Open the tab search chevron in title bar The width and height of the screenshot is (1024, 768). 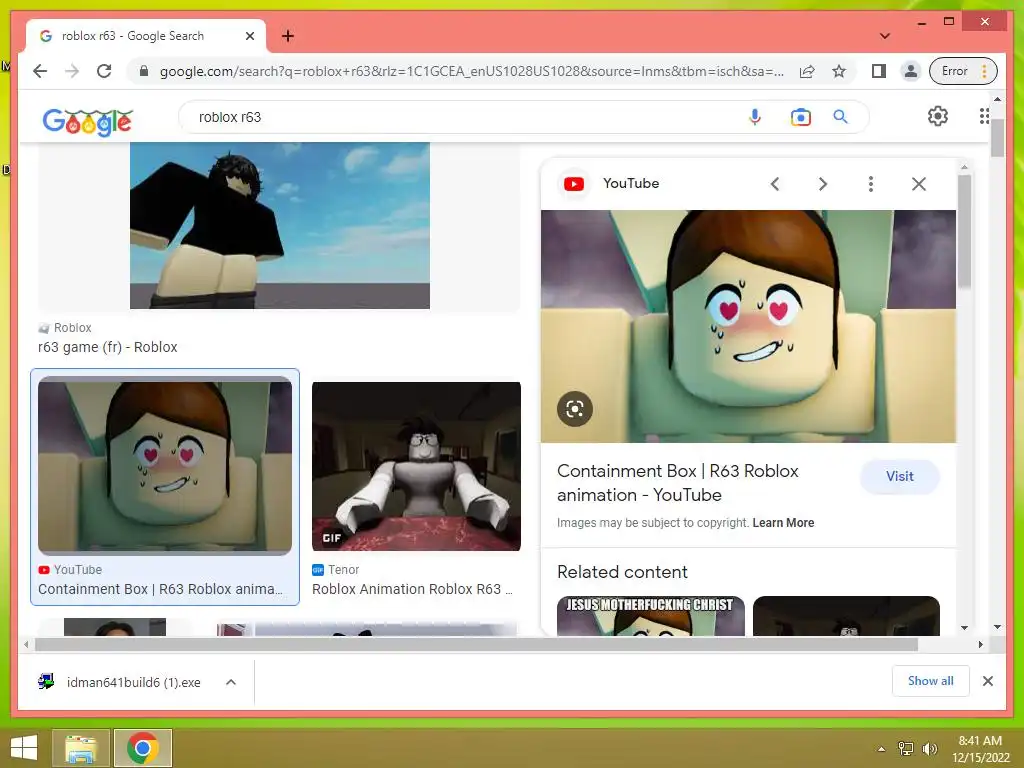click(x=885, y=36)
